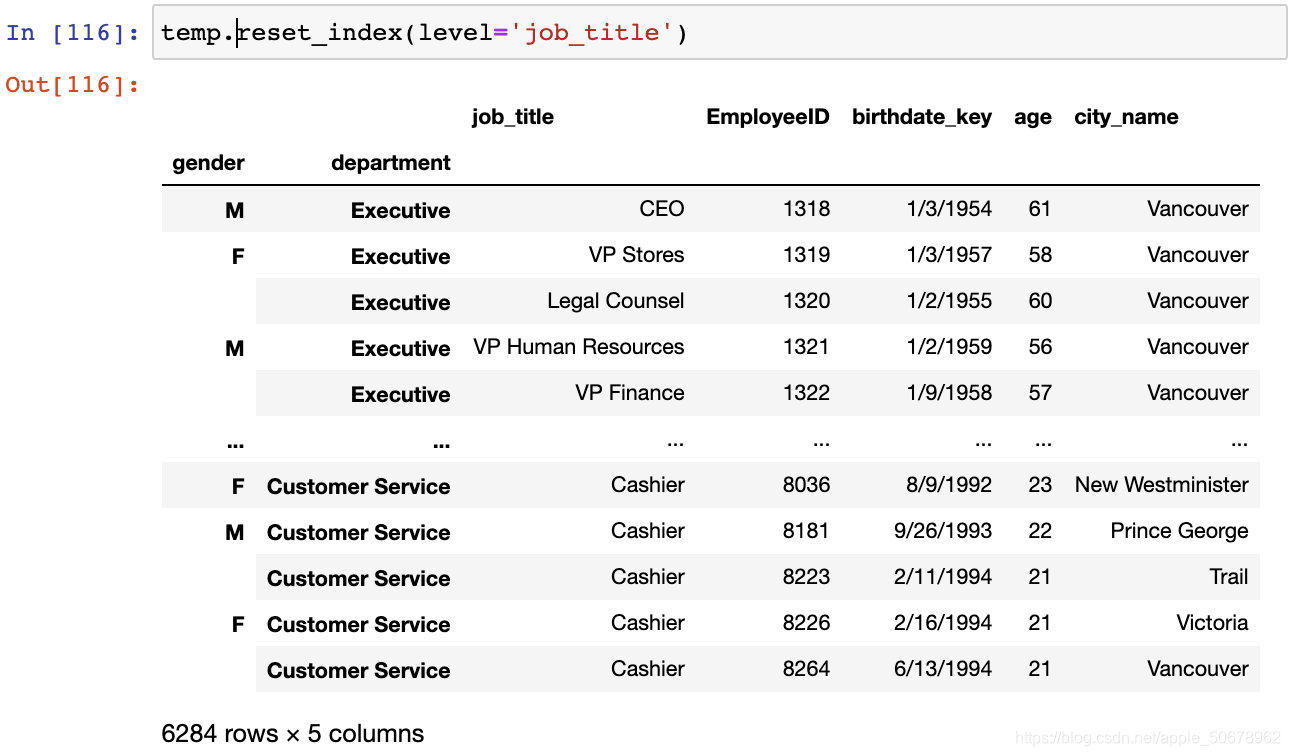Click gender M in the 8181 row
This screenshot has width=1290, height=756.
coord(235,533)
